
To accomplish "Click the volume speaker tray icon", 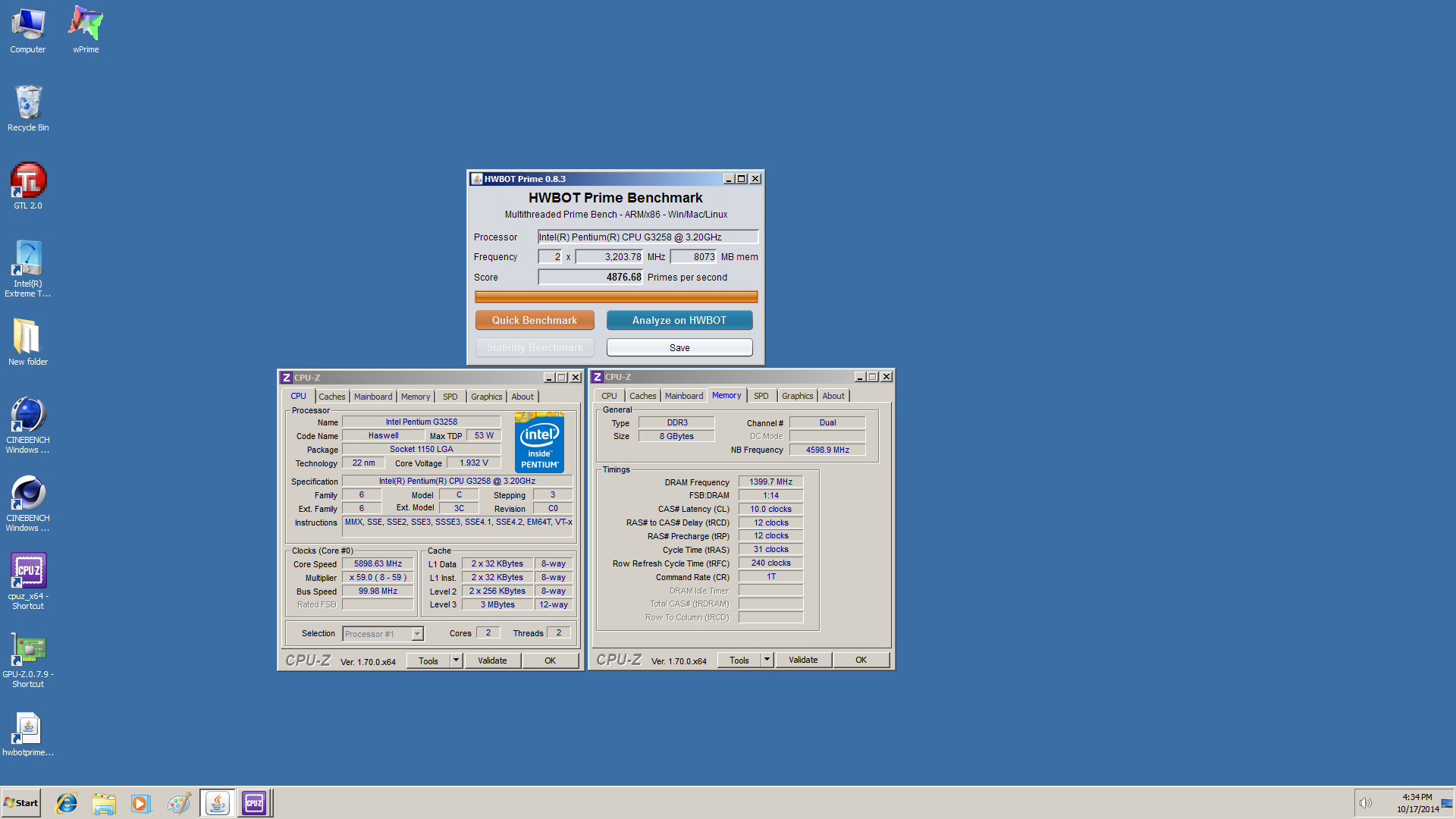I will [x=1366, y=803].
